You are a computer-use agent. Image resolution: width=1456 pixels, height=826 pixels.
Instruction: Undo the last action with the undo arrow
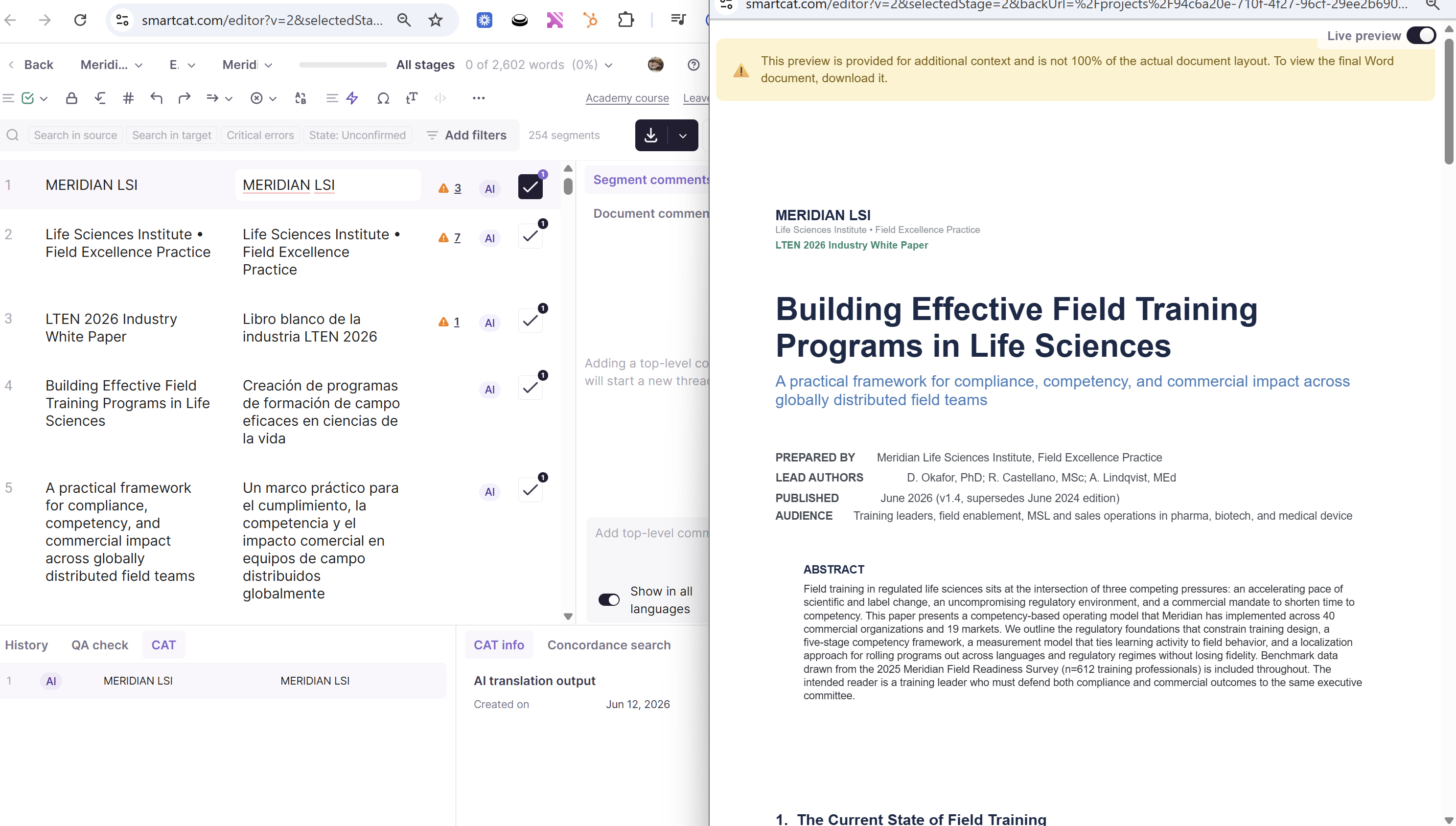pyautogui.click(x=157, y=98)
